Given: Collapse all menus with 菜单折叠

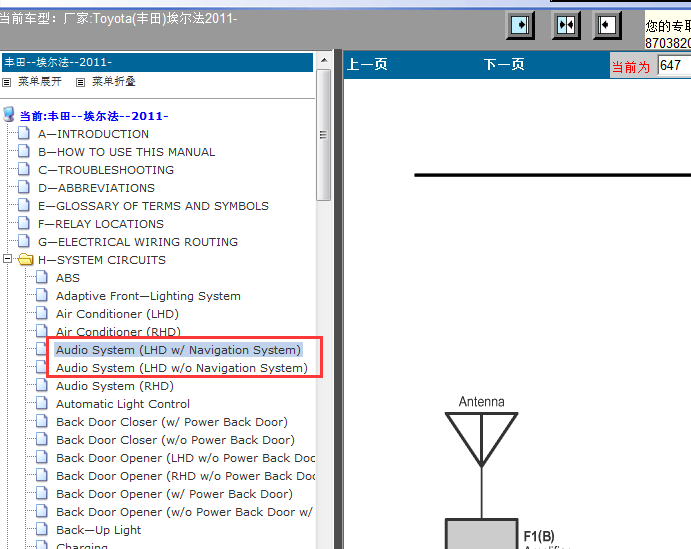Looking at the screenshot, I should click(114, 82).
